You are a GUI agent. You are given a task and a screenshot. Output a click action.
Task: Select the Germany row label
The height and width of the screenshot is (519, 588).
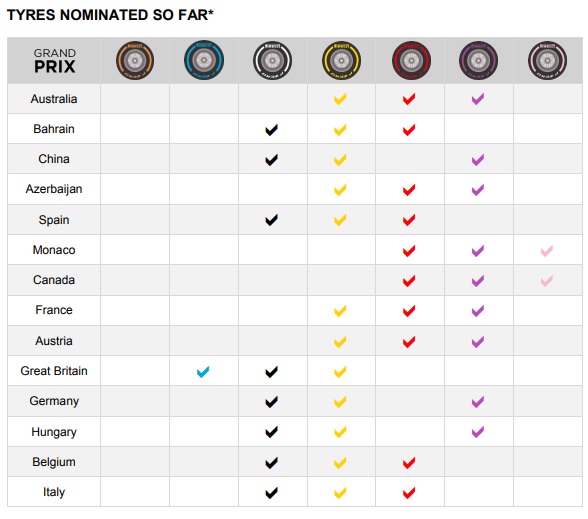[54, 401]
